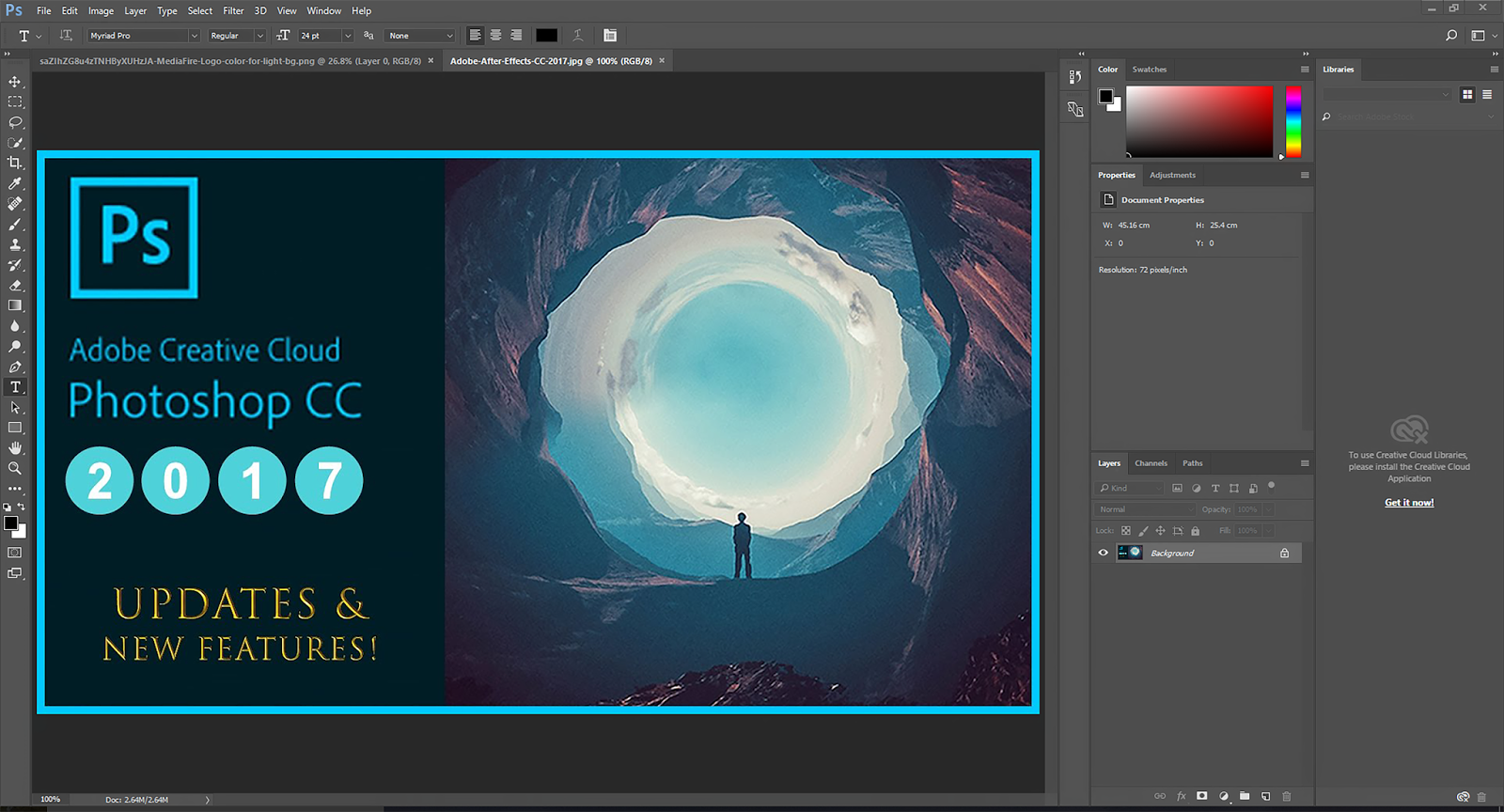Open the workspace switcher dropdown
Image resolution: width=1504 pixels, height=812 pixels.
(x=1483, y=36)
